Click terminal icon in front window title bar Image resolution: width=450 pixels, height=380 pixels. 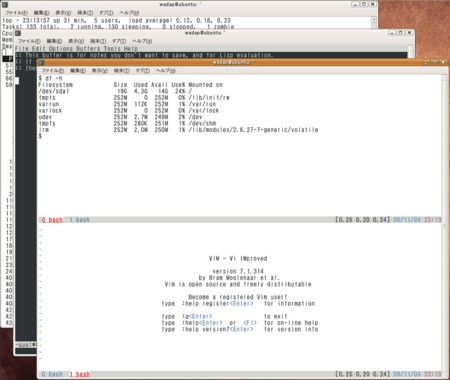[41, 62]
